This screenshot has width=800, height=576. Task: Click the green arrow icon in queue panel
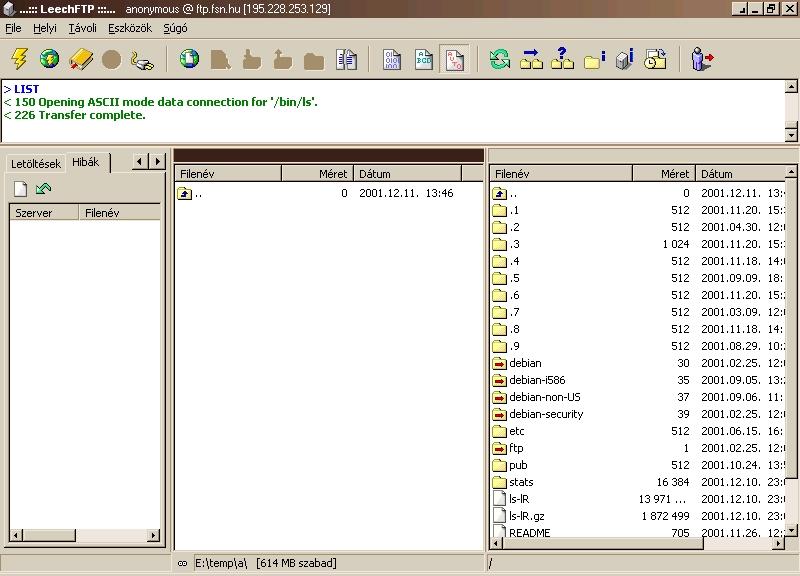coord(43,188)
